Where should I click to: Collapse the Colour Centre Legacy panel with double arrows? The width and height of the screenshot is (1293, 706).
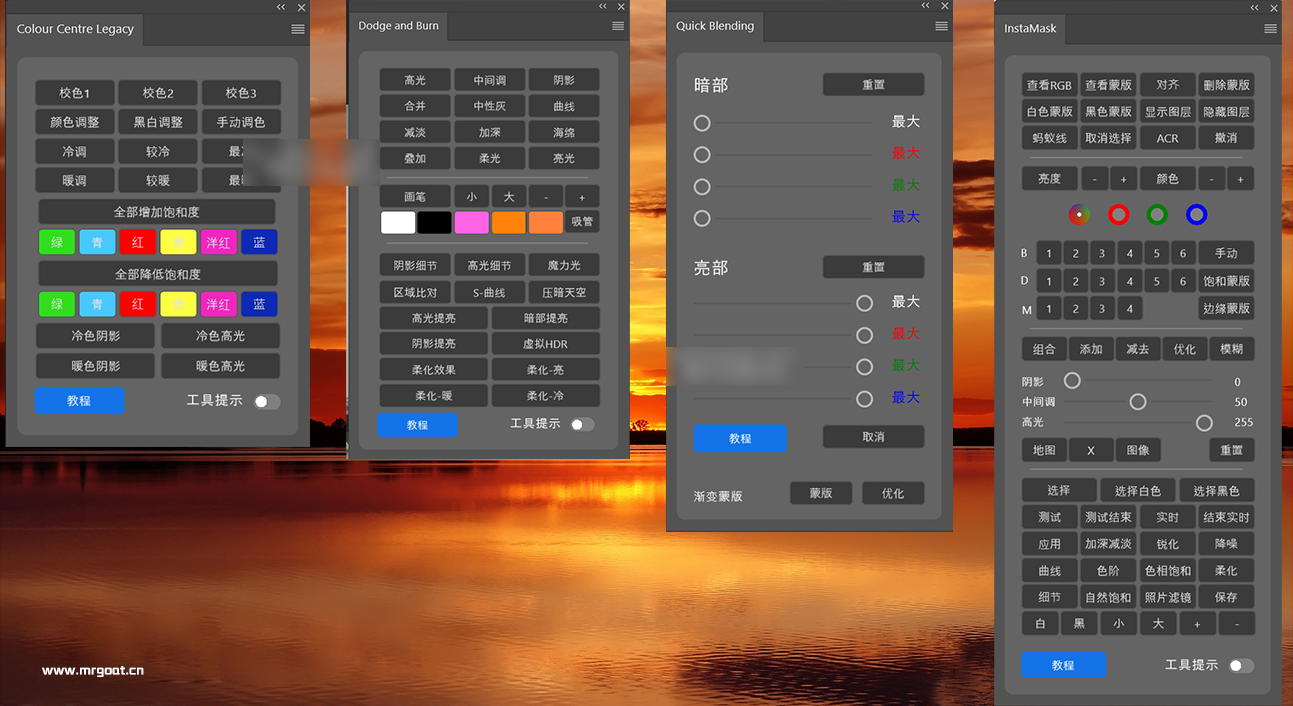coord(282,8)
